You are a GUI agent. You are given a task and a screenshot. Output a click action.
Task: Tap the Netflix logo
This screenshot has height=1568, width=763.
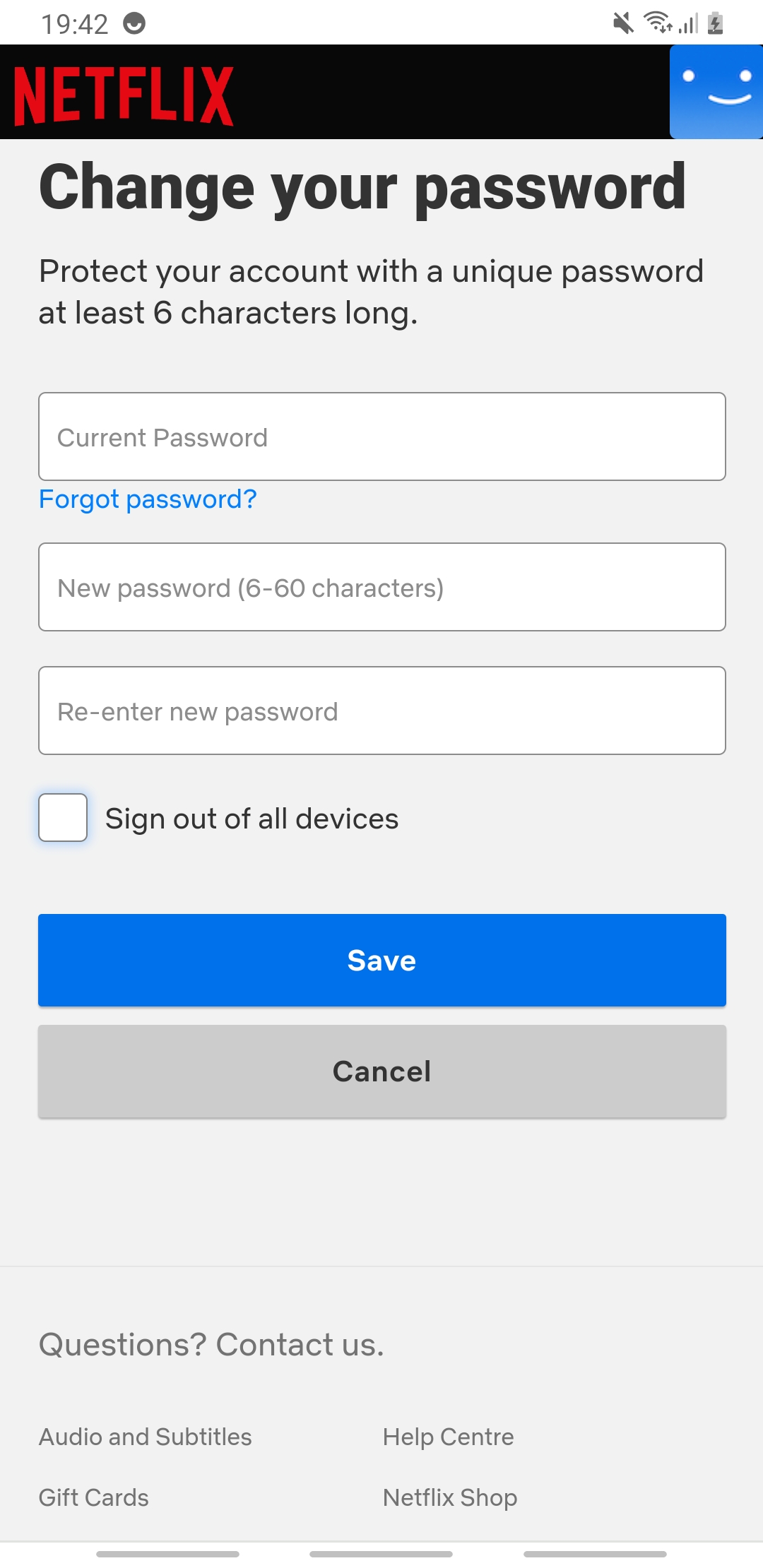pyautogui.click(x=124, y=96)
